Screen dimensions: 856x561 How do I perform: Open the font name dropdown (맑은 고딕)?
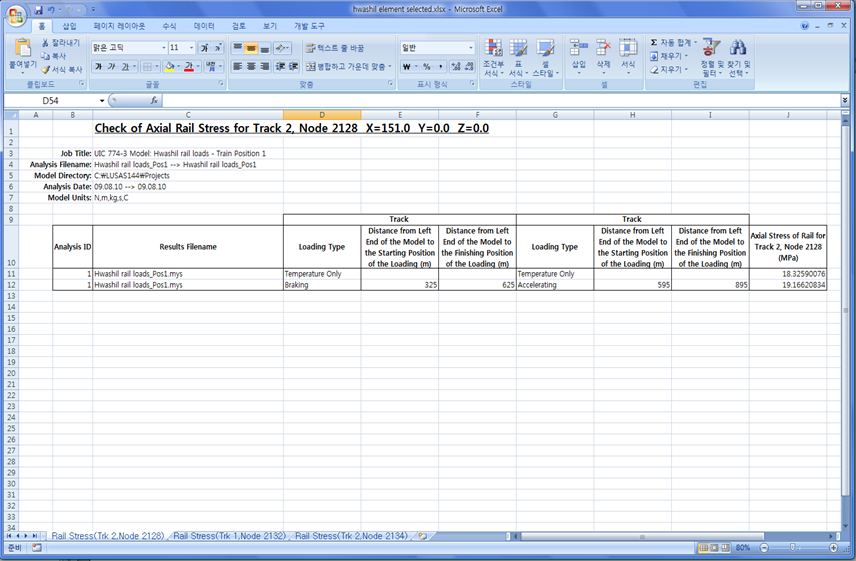coord(163,48)
